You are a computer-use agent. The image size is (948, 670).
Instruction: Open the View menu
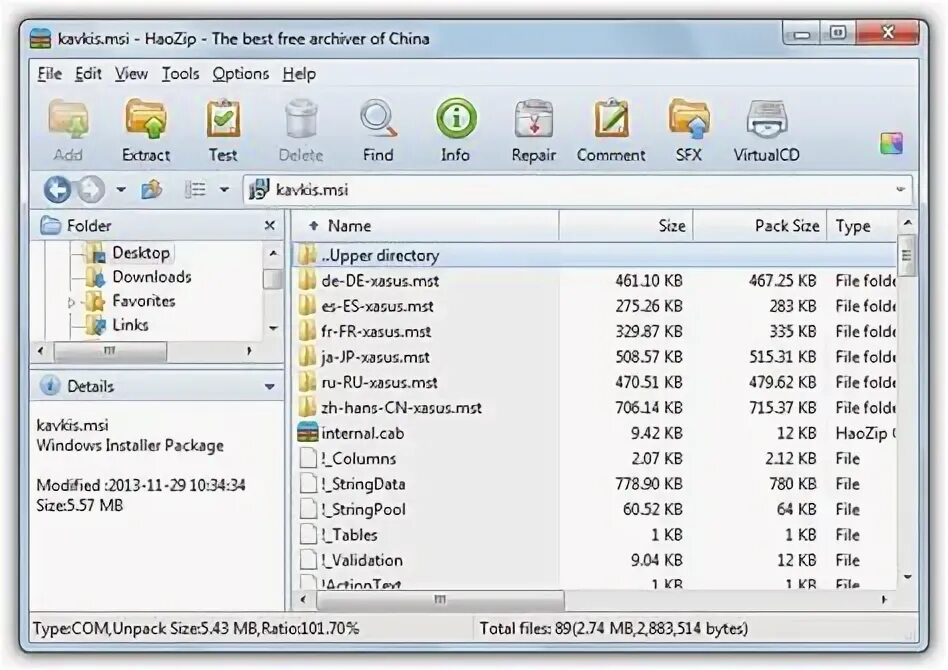pos(131,74)
